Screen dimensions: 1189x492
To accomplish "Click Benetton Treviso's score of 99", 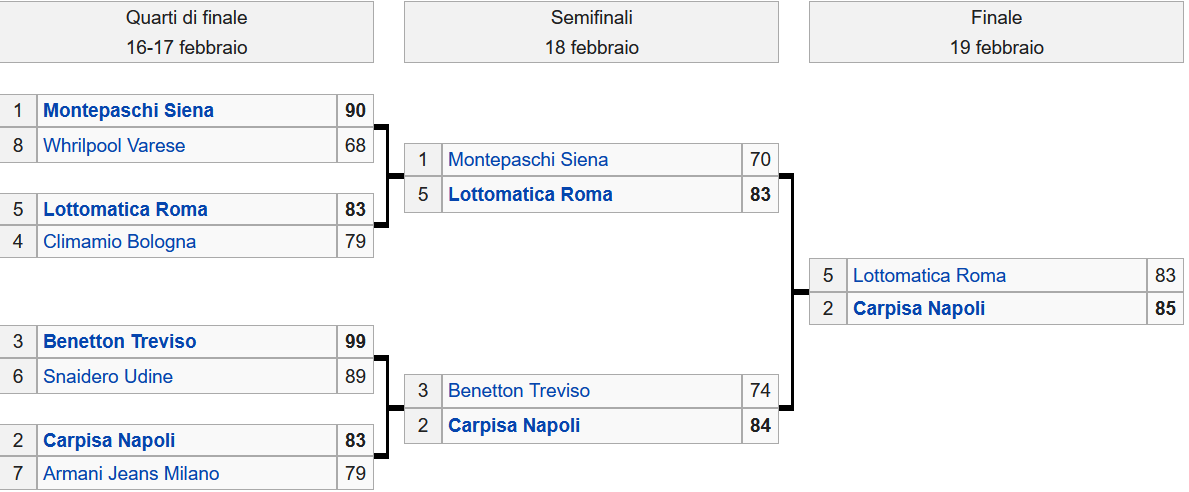I will click(x=355, y=342).
